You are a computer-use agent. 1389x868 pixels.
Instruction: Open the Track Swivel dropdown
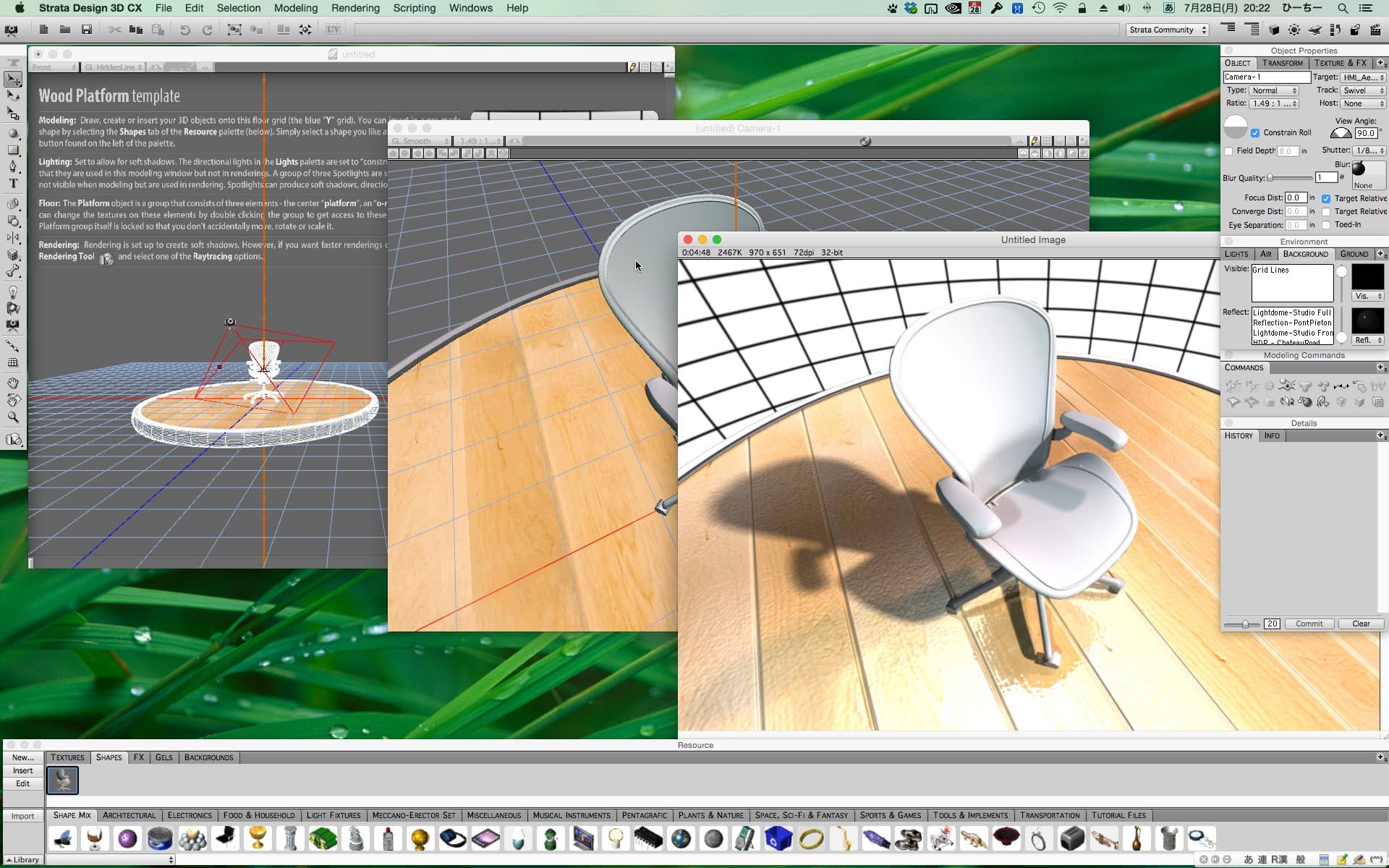[1362, 90]
